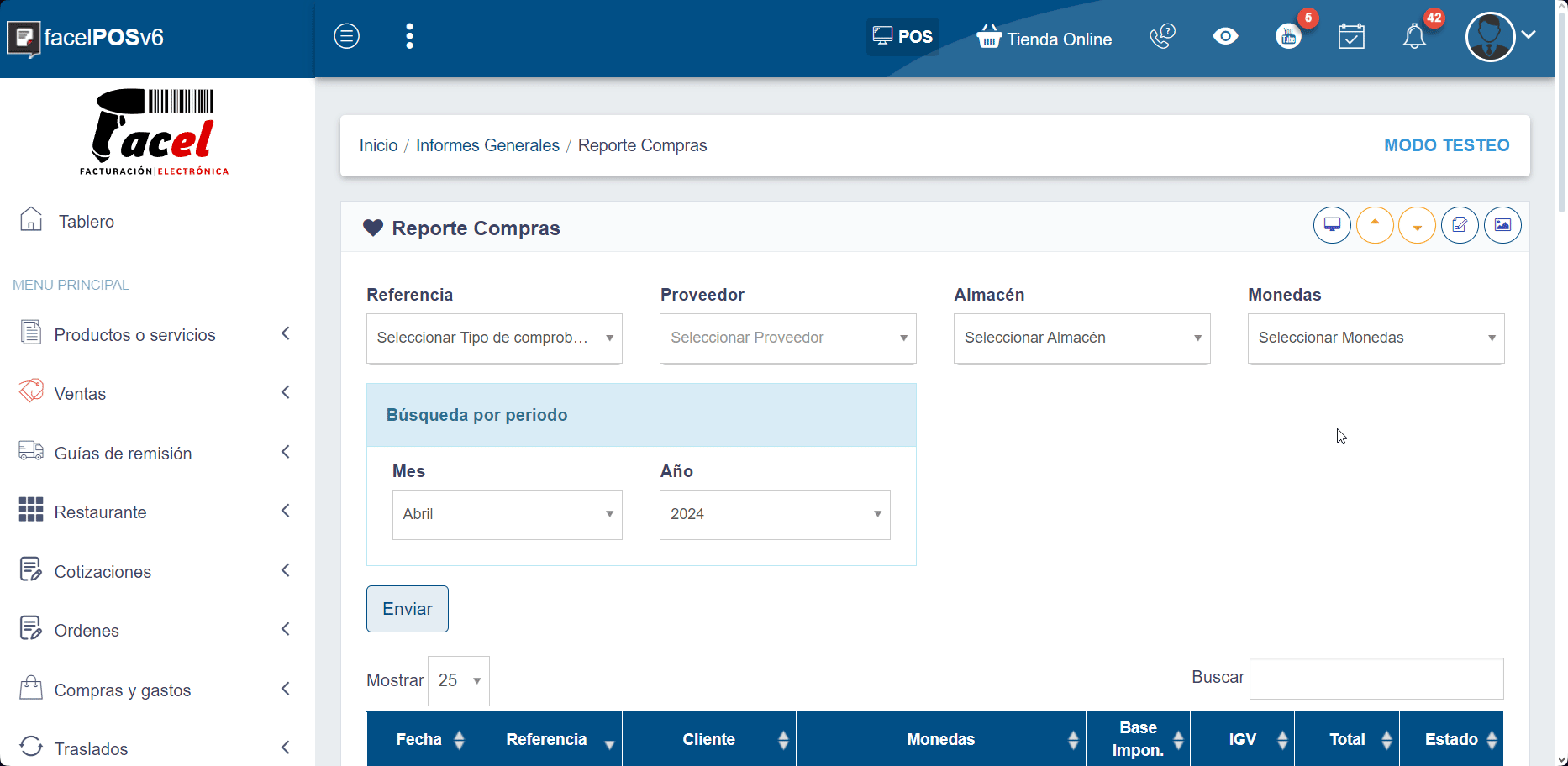Viewport: 1568px width, 766px height.
Task: Click the edit note icon in panel header
Action: pos(1460,225)
